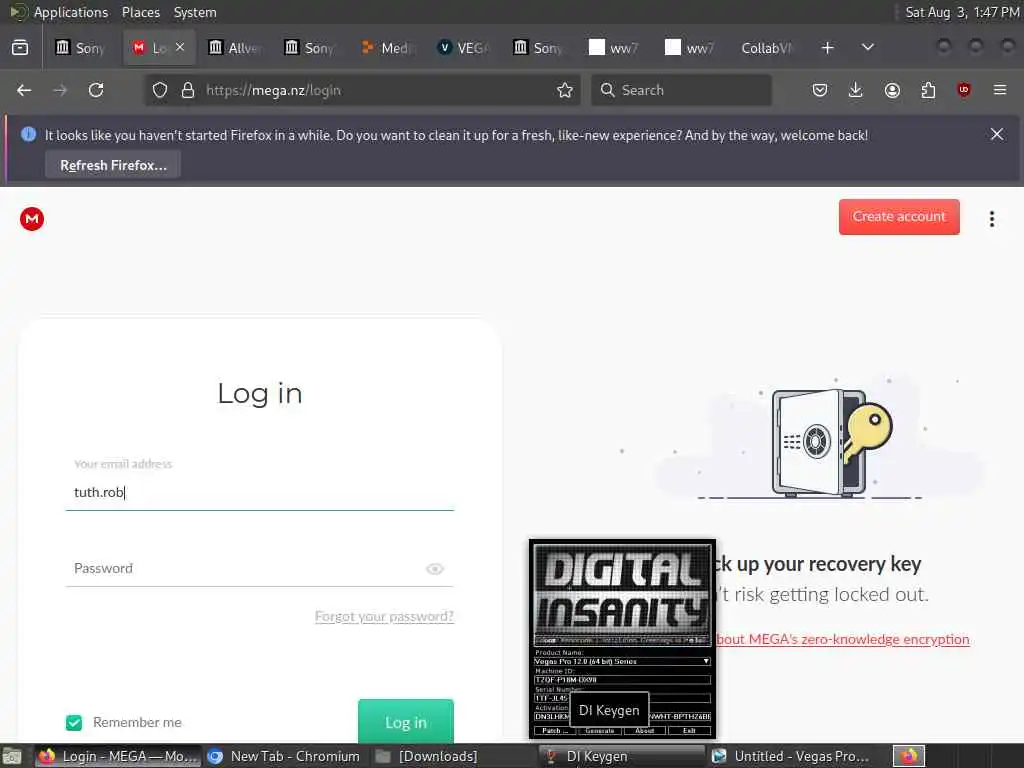Click the mega.nz/login address bar
The width and height of the screenshot is (1024, 768).
pos(362,90)
